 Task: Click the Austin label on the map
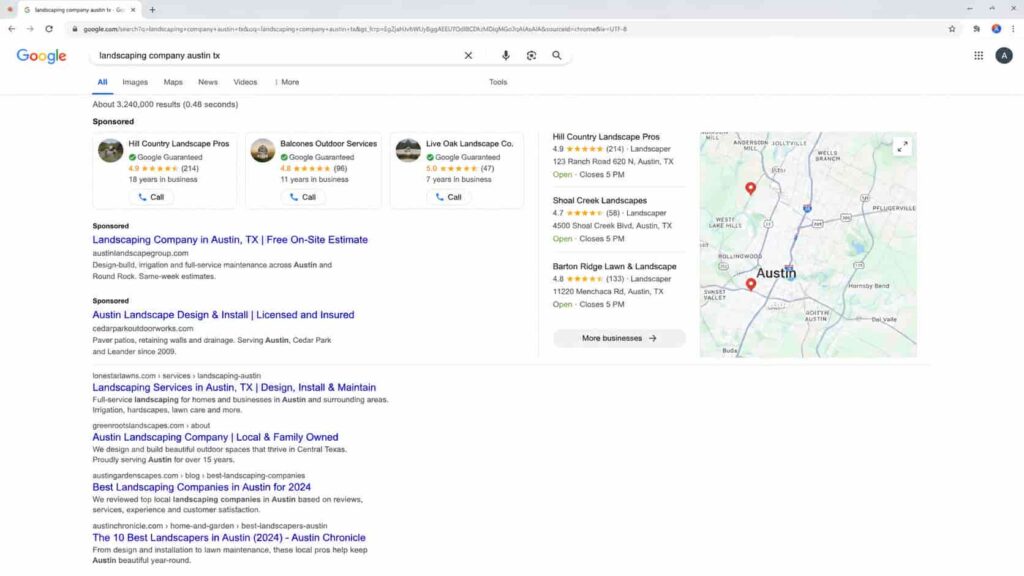[776, 274]
